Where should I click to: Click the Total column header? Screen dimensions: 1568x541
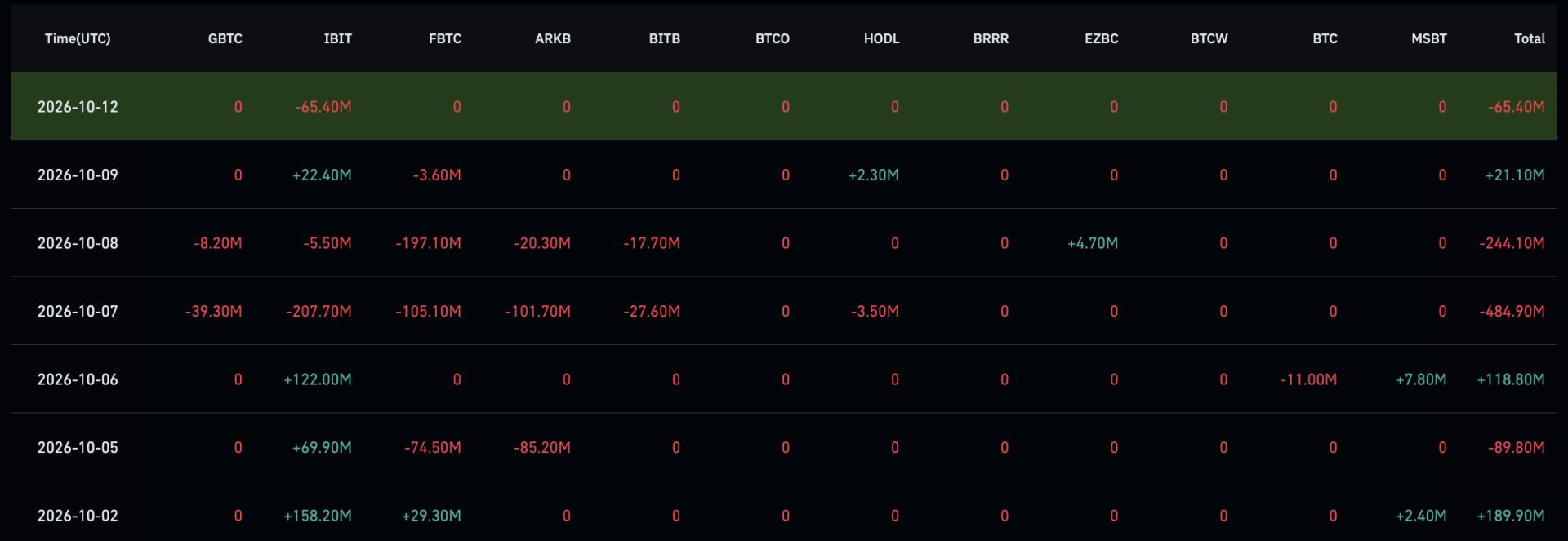(1530, 38)
